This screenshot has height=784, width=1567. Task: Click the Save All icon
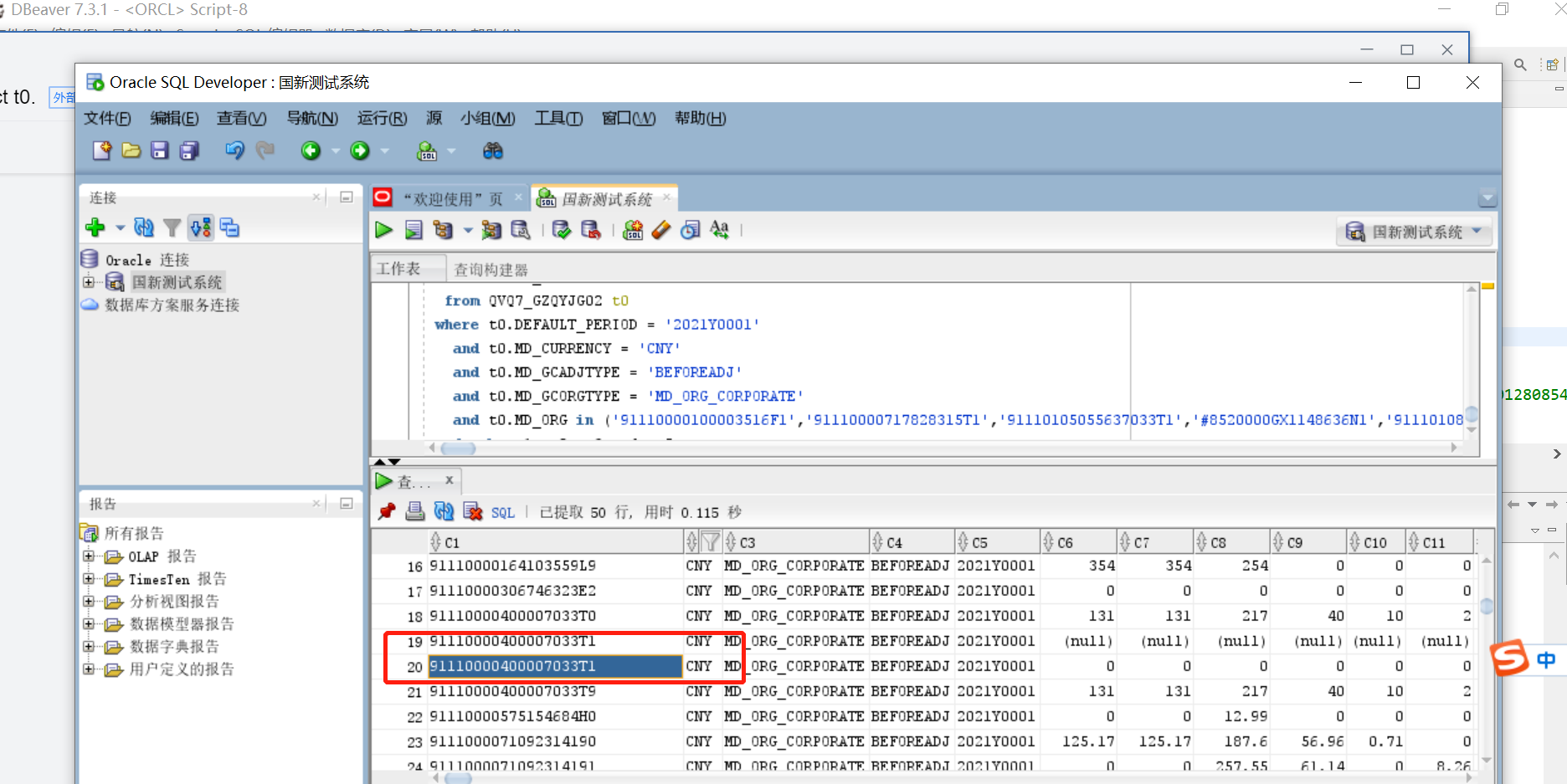click(190, 151)
